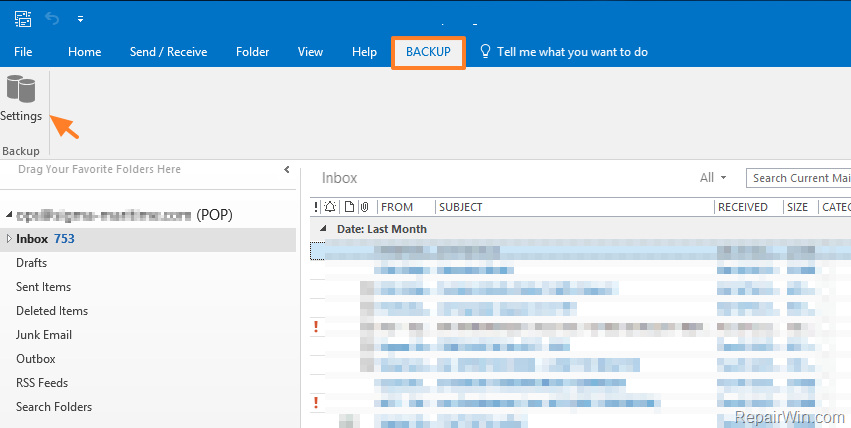
Task: Open the Drafts folder
Action: coord(31,263)
